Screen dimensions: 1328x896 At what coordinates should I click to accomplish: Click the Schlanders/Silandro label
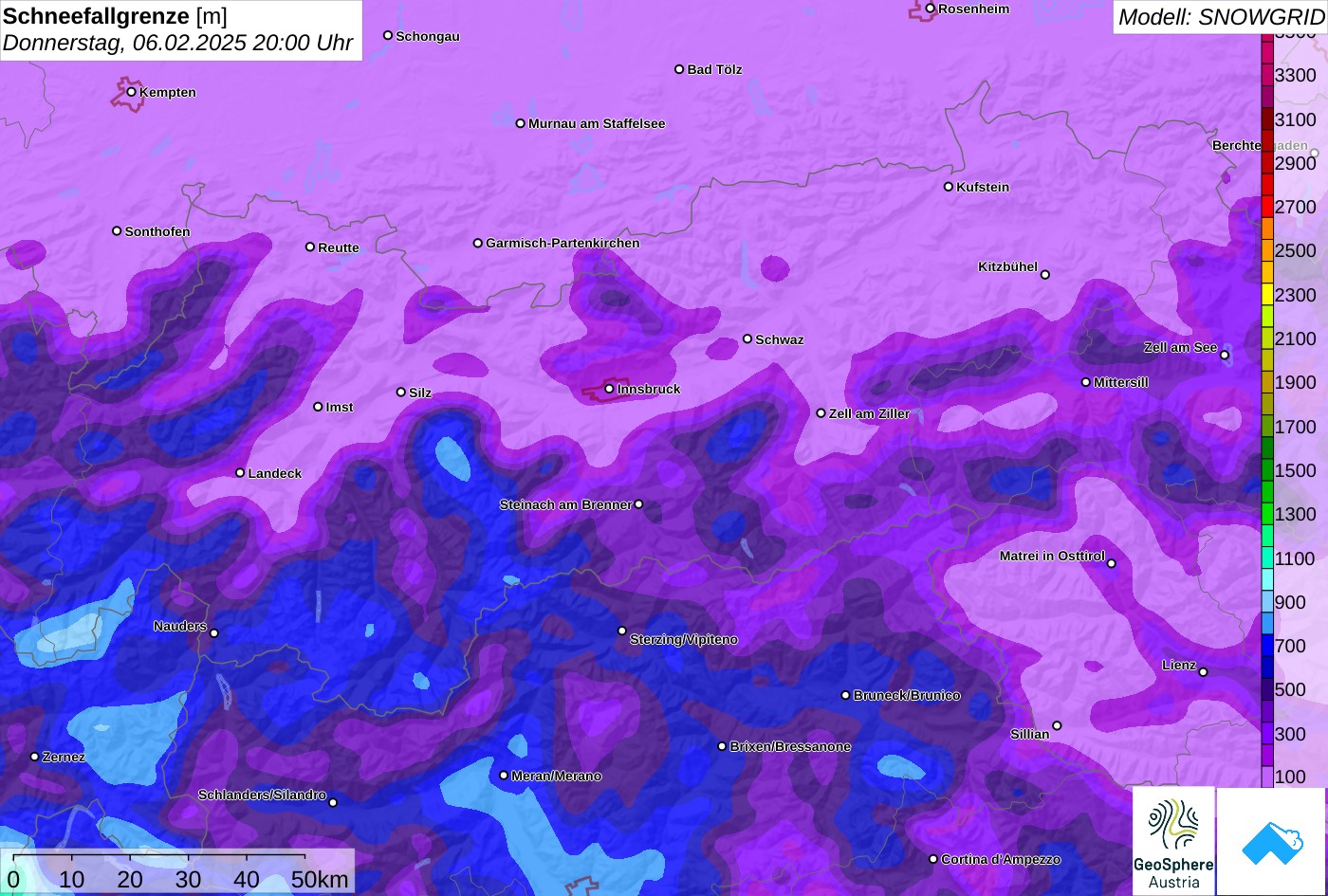click(262, 795)
